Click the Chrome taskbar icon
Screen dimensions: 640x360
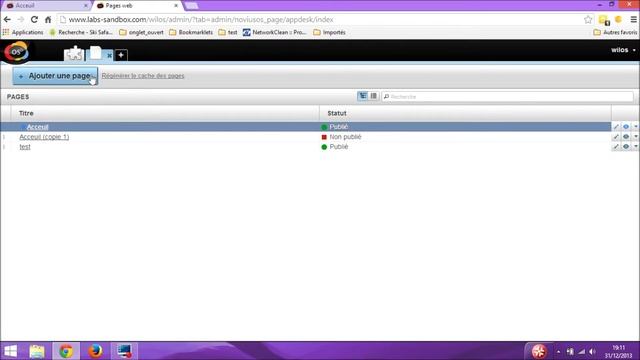coord(66,351)
